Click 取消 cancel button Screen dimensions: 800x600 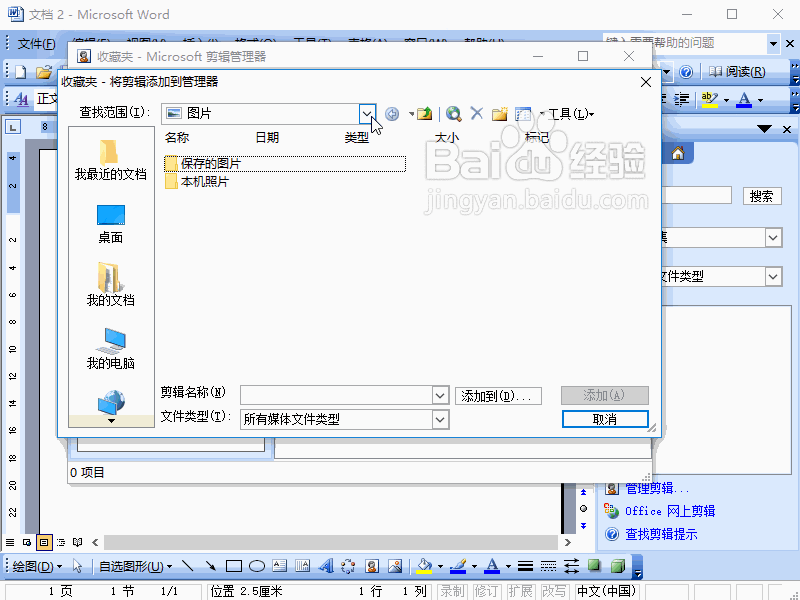coord(605,419)
